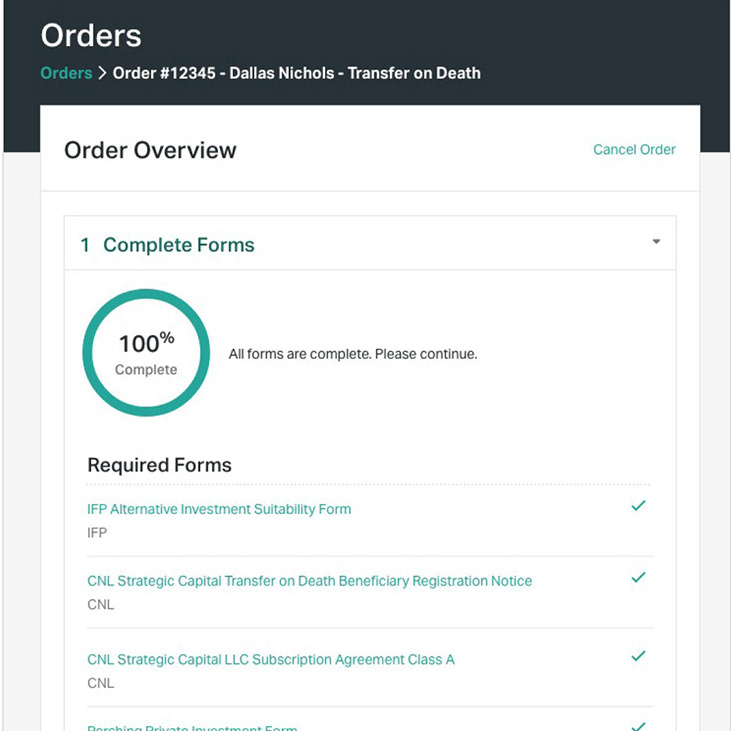Collapse the Complete Forms section arrow
The height and width of the screenshot is (731, 731).
(x=656, y=241)
